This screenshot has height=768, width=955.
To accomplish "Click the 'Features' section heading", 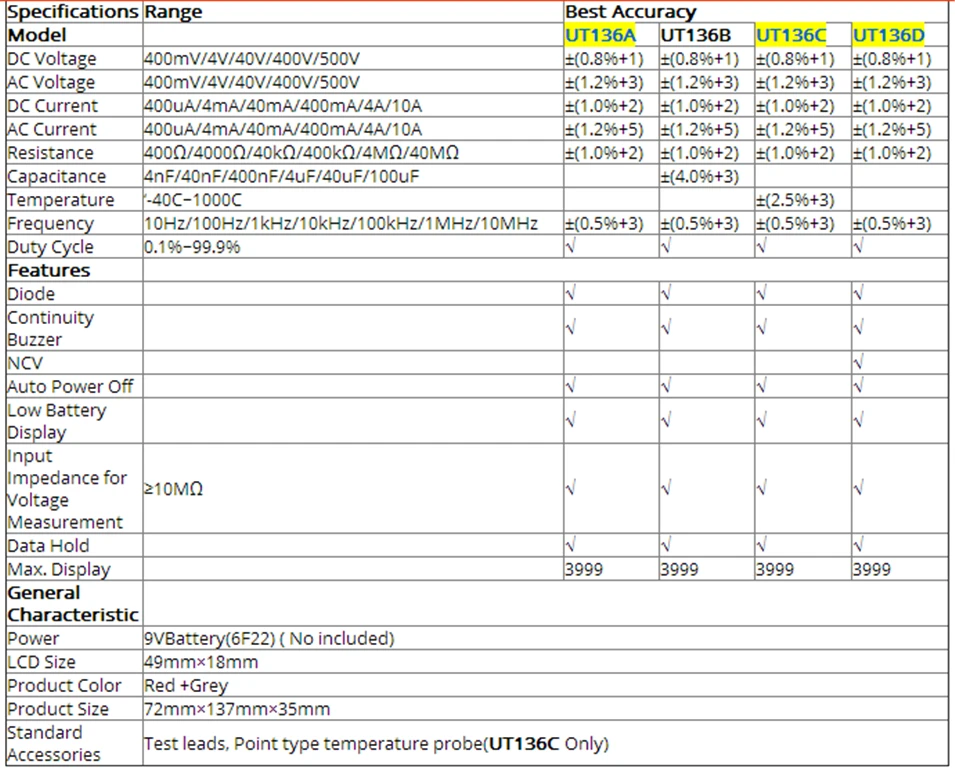I will [49, 270].
